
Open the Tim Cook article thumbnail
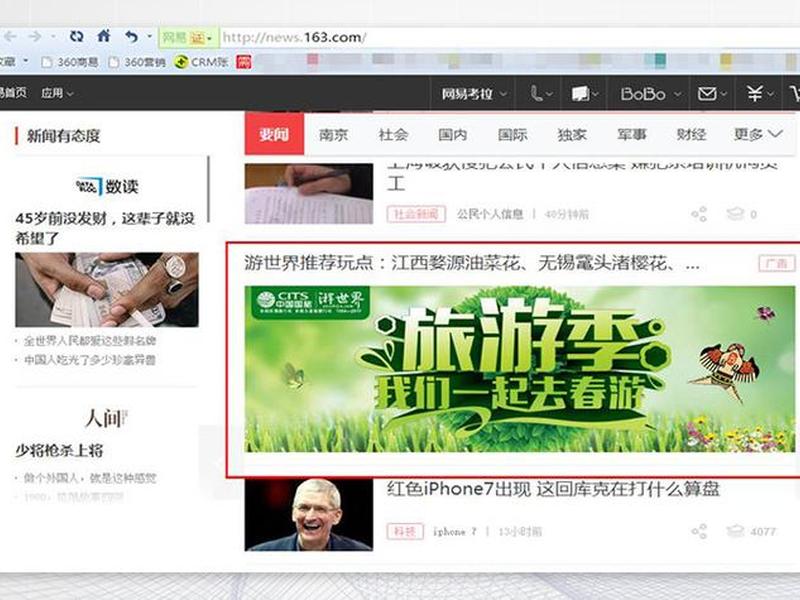[309, 515]
